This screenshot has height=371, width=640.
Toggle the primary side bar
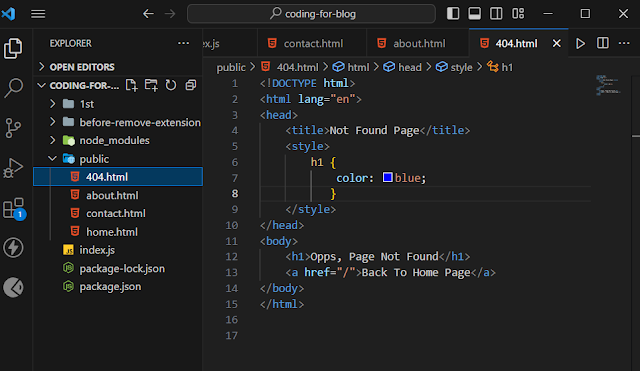click(x=453, y=14)
